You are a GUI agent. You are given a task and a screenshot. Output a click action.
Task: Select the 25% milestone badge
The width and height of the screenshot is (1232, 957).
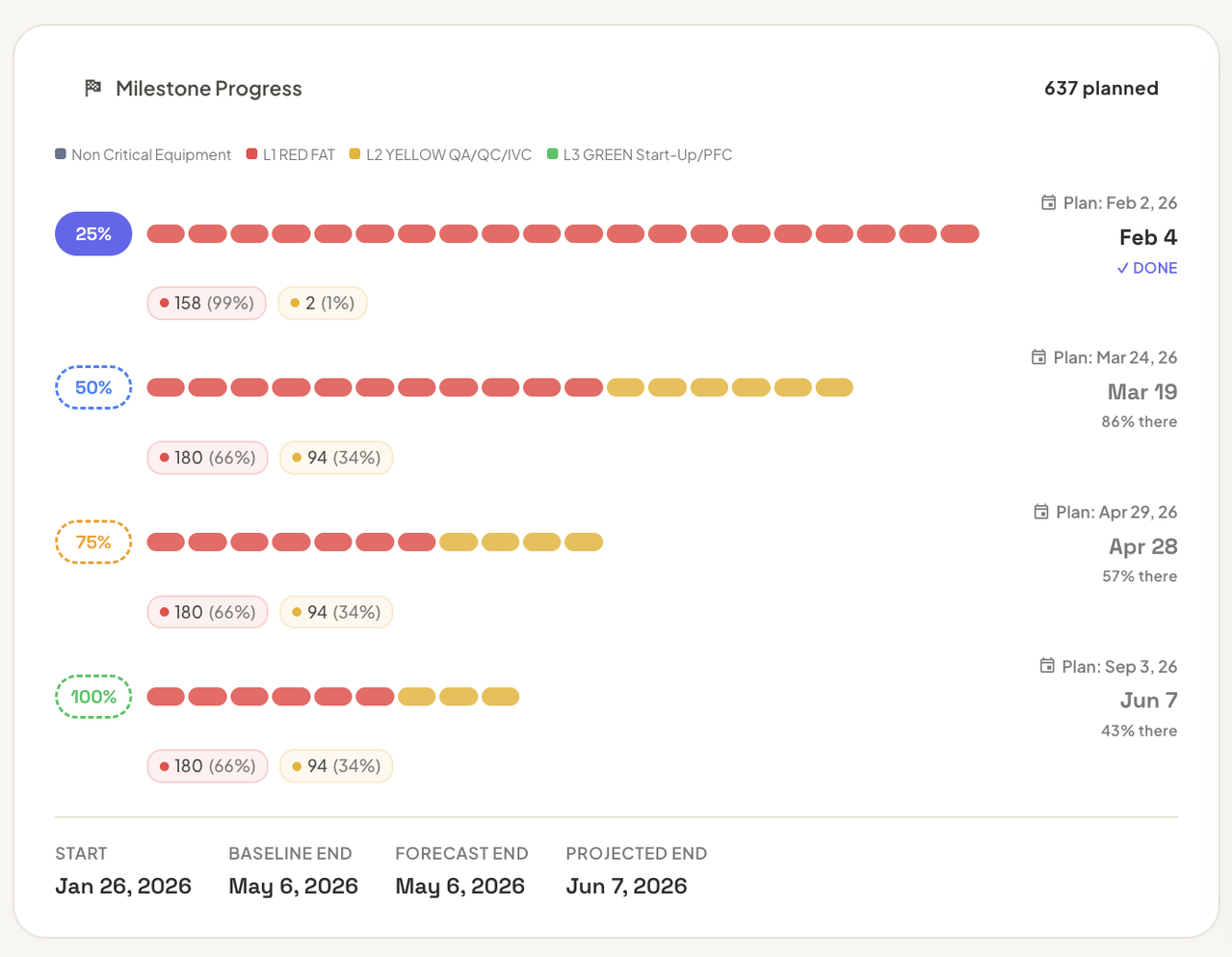pos(93,233)
